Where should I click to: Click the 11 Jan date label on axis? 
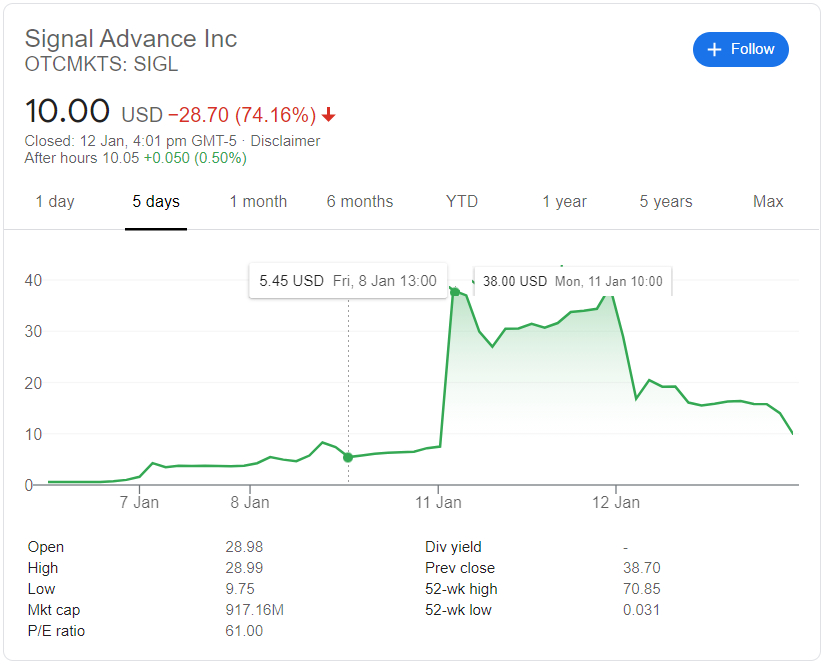point(439,502)
